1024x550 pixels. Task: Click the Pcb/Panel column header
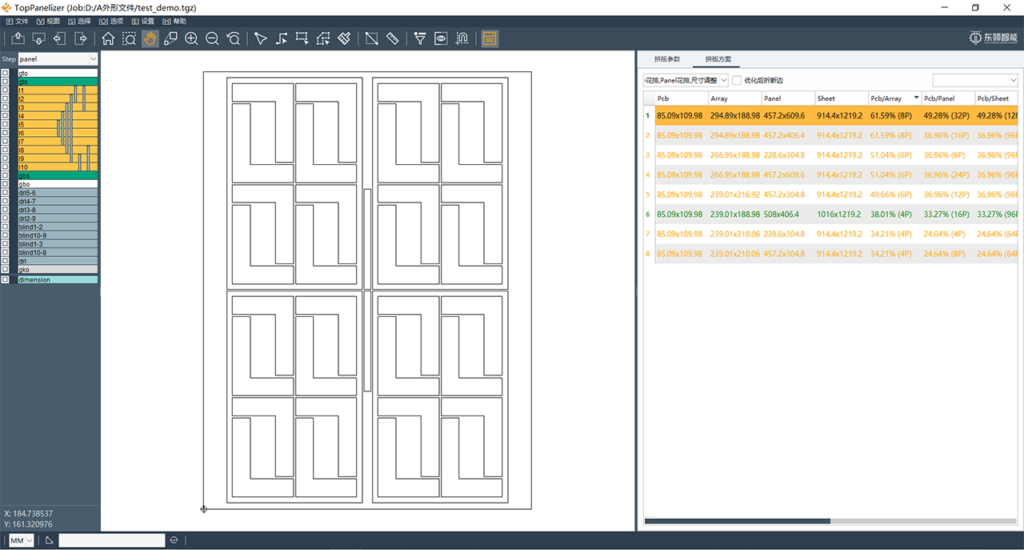click(949, 99)
